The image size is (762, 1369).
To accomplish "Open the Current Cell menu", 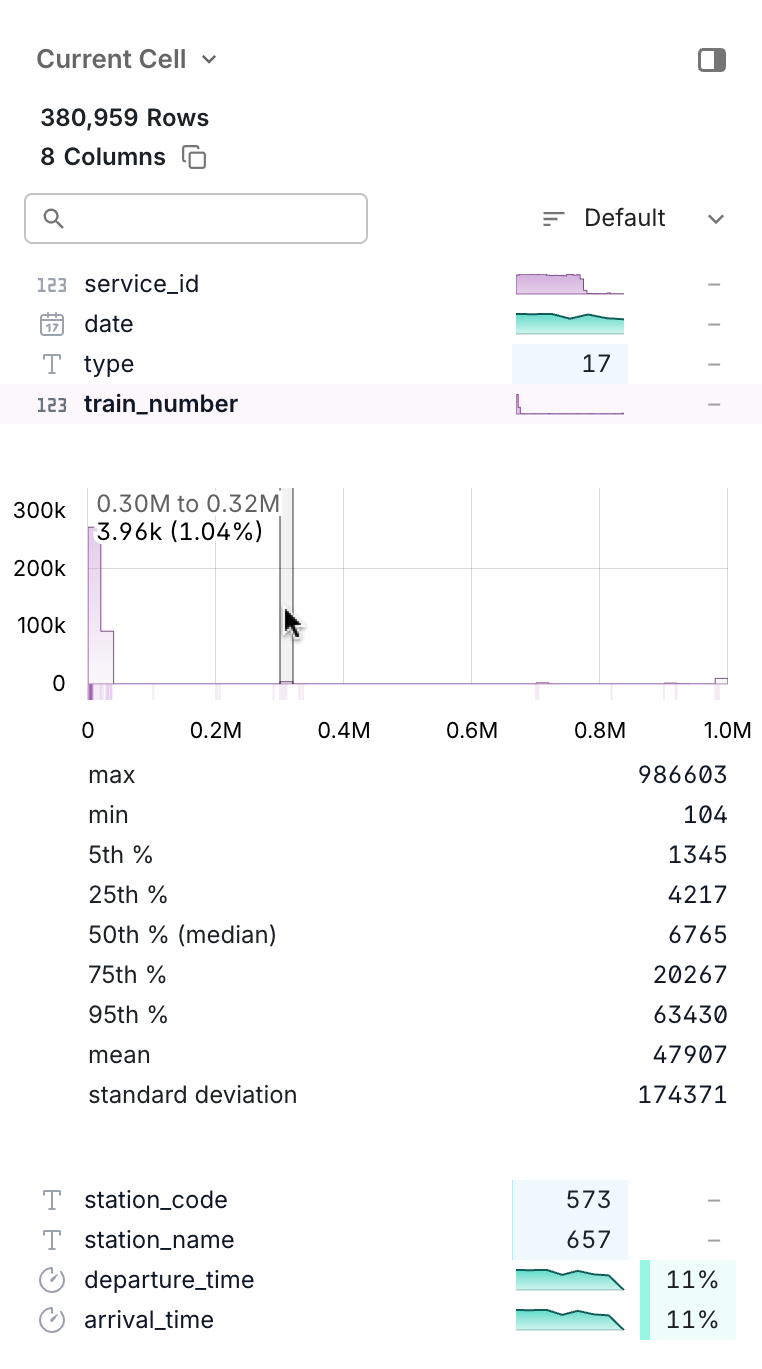I will coord(112,60).
